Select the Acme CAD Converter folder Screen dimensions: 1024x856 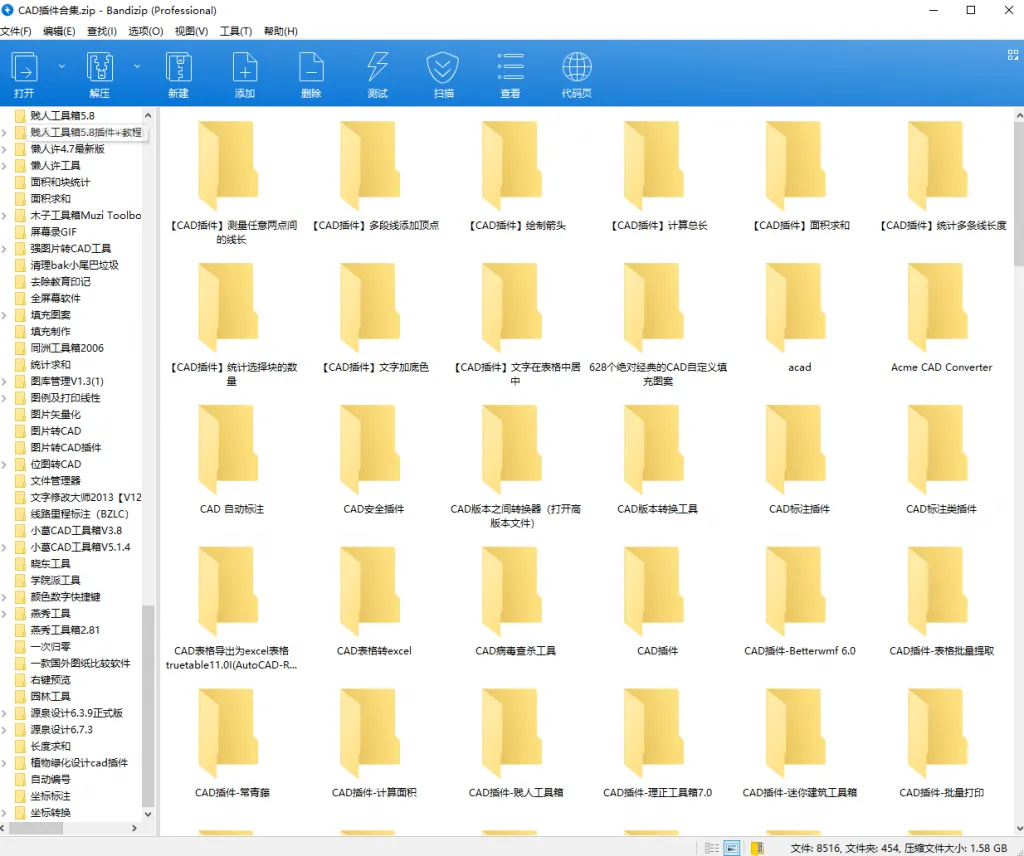point(940,318)
